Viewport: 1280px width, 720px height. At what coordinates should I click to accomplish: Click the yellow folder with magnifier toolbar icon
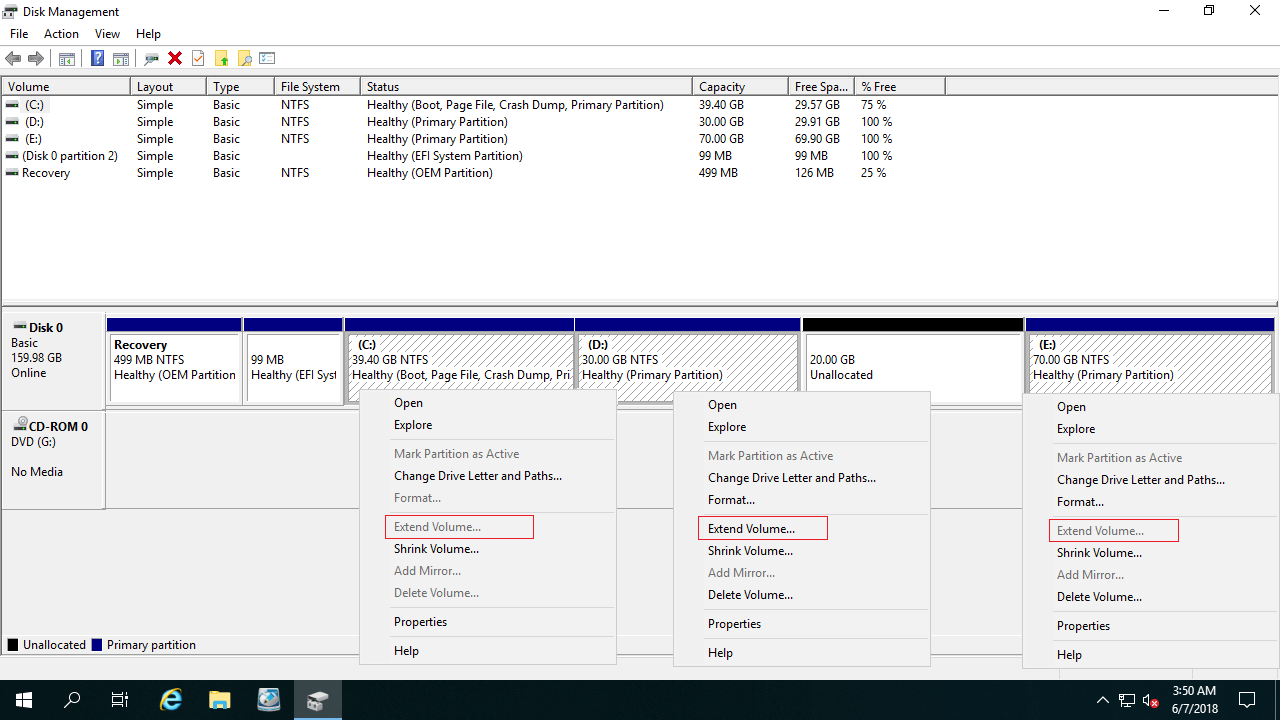[244, 58]
